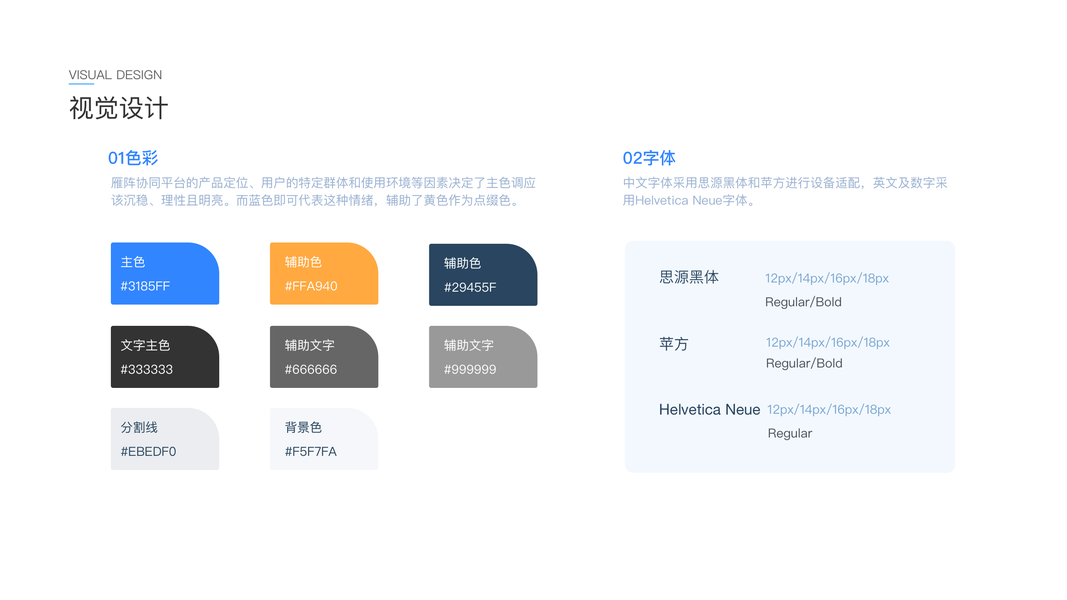Select the 01色彩 section heading
1067x600 pixels.
pyautogui.click(x=133, y=158)
